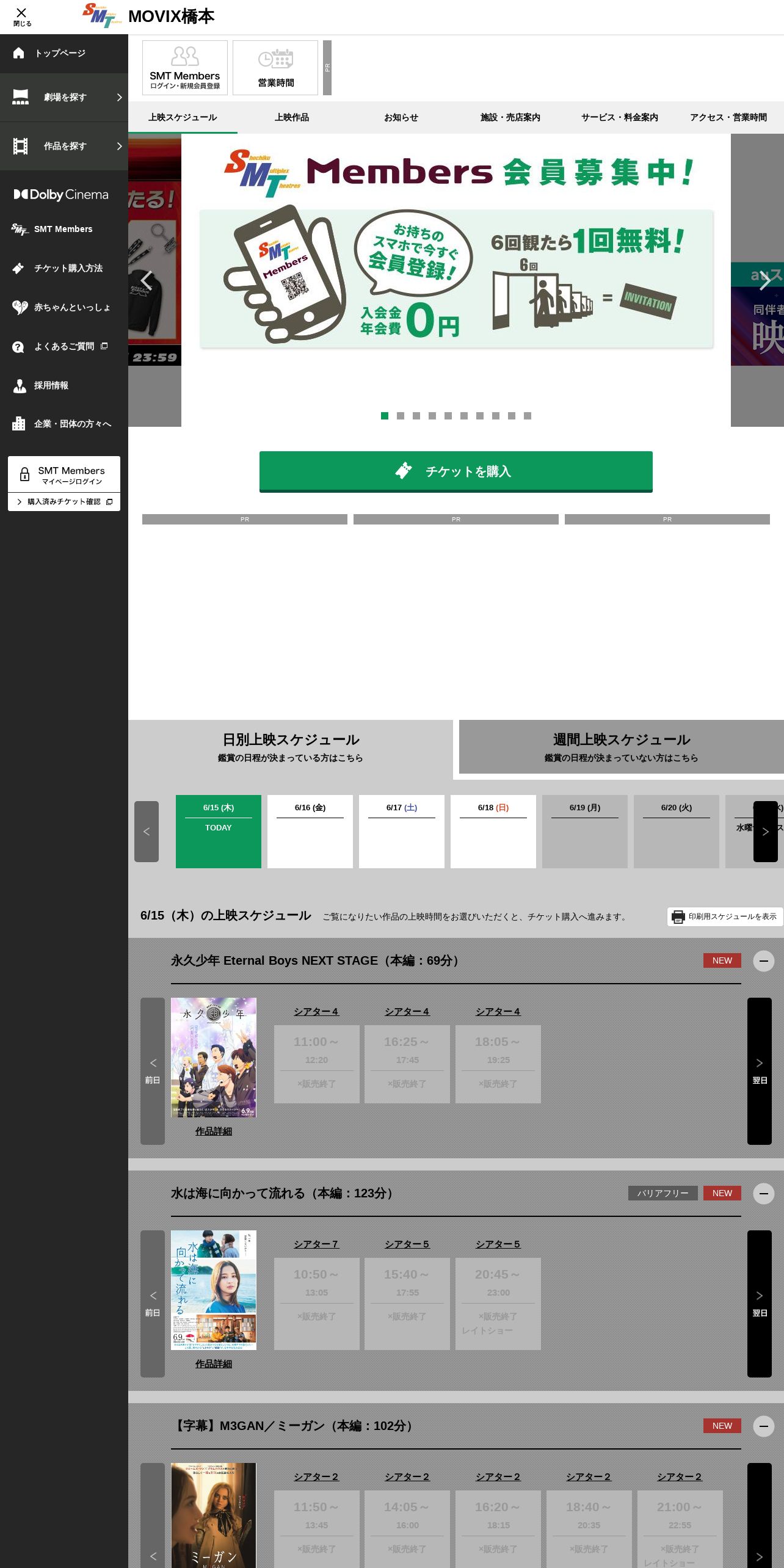Select date 6/17 (土)
Screen dimensions: 784x1568
tap(402, 832)
